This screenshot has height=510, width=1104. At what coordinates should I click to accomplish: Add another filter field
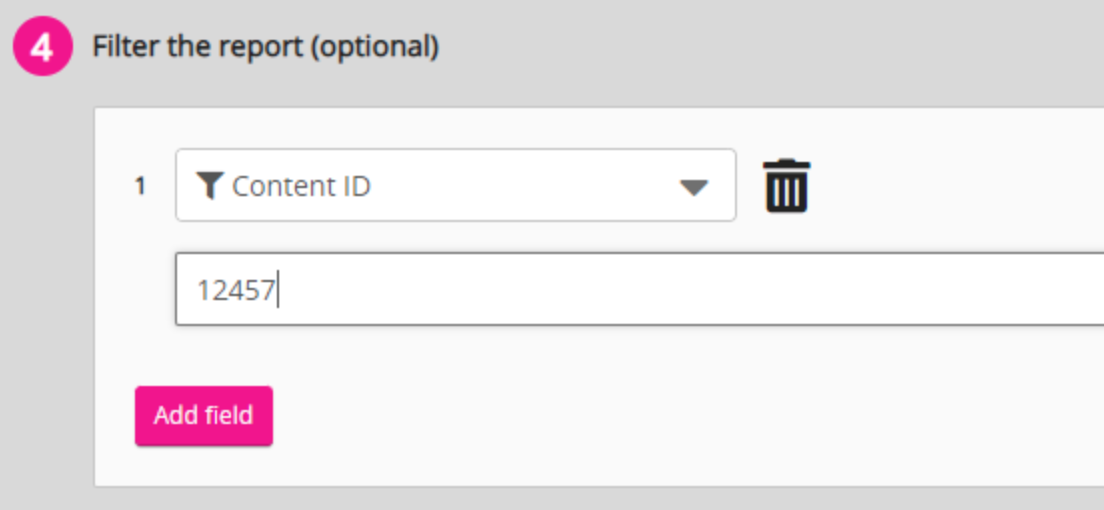[203, 415]
